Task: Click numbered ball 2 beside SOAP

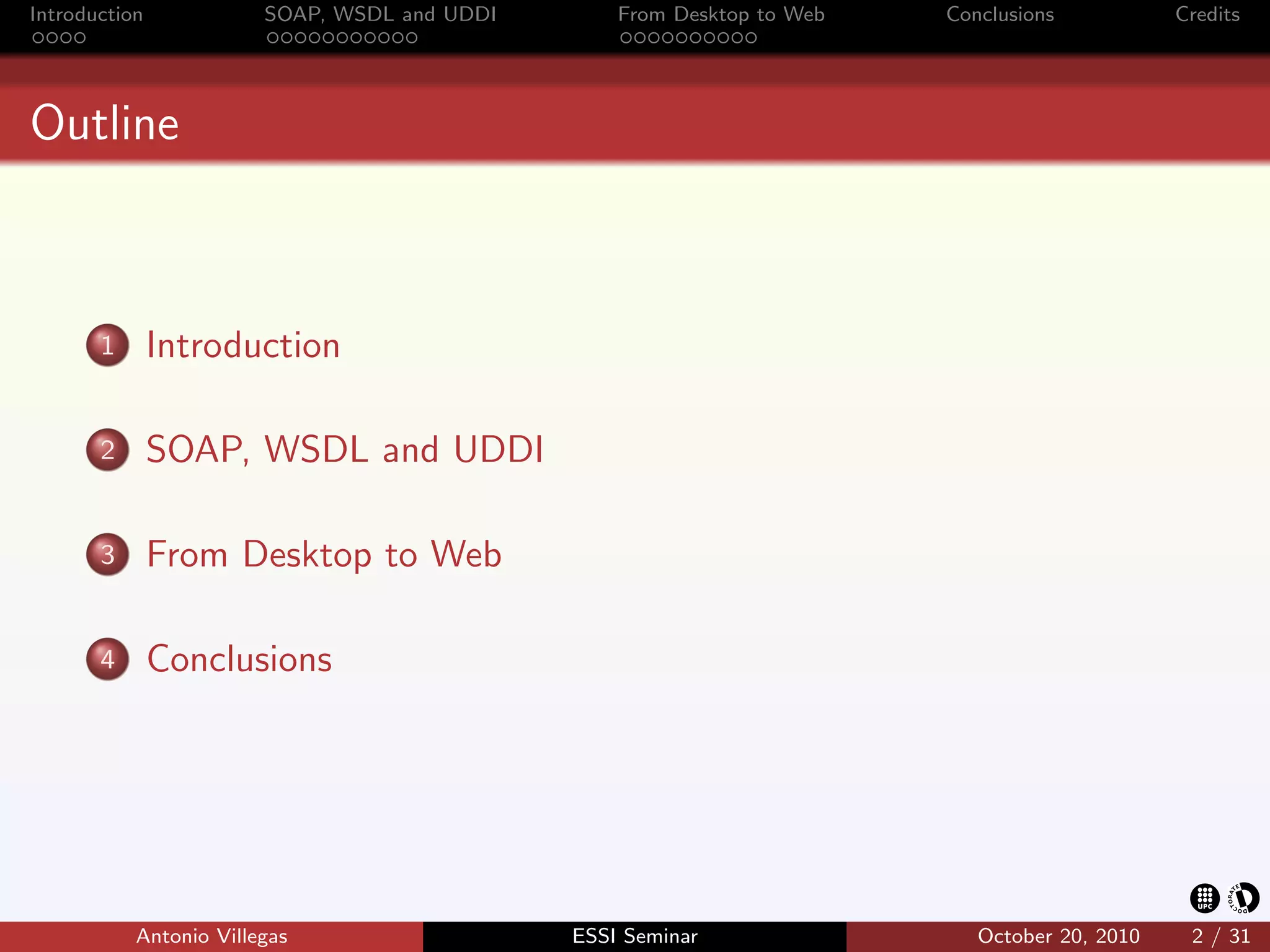Action: click(x=107, y=450)
